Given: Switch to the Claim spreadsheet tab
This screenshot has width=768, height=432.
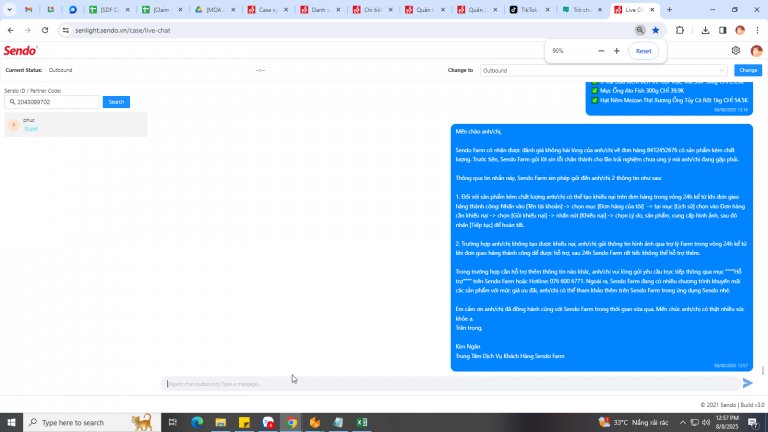Looking at the screenshot, I should click(162, 10).
